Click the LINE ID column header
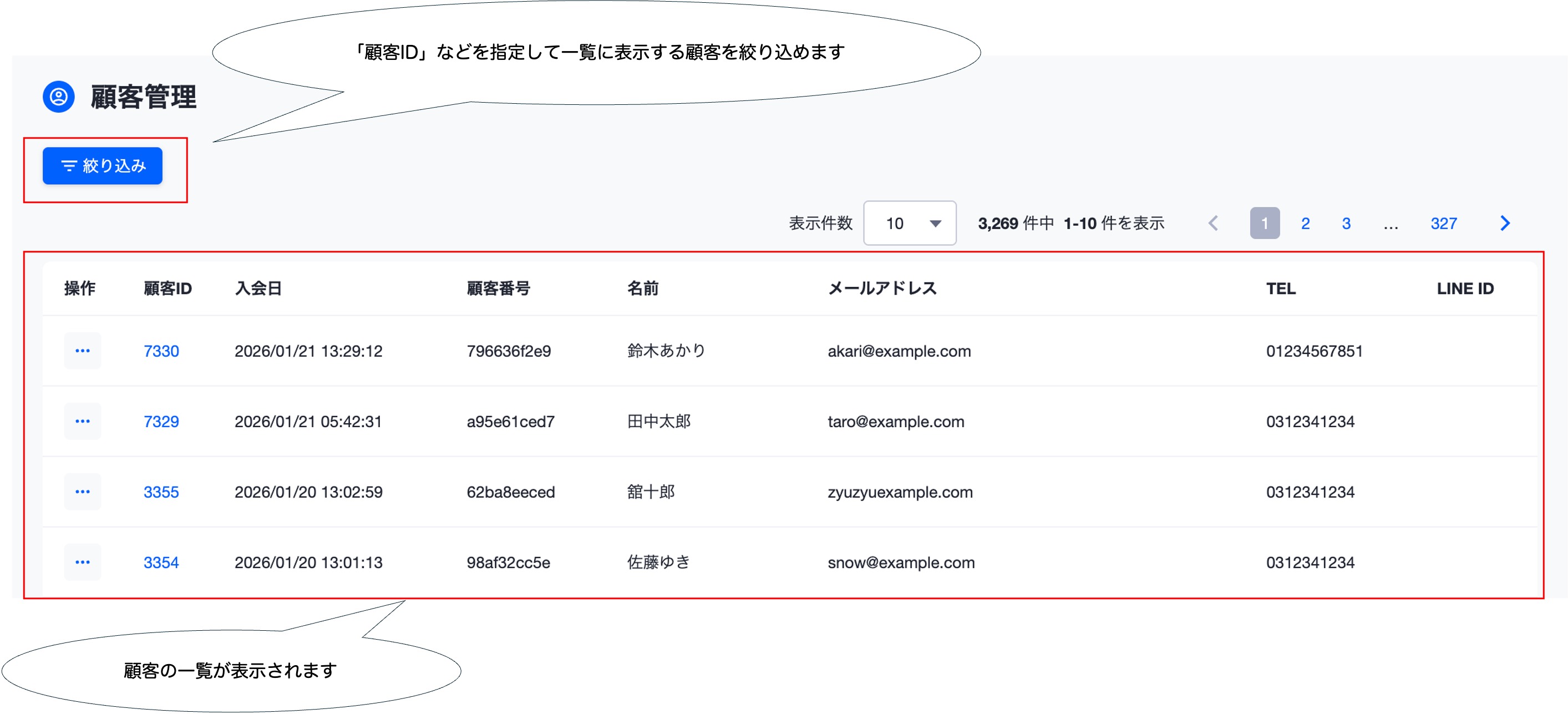 [x=1465, y=288]
